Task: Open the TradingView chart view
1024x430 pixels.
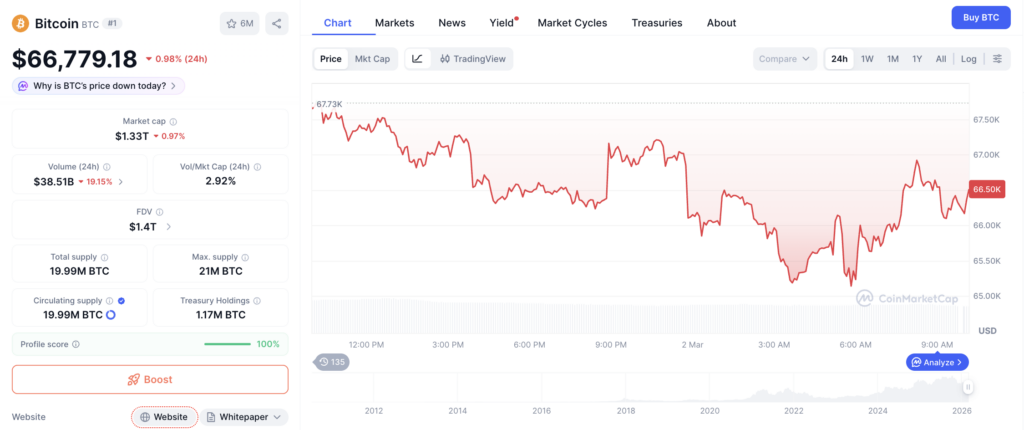Action: [x=474, y=59]
